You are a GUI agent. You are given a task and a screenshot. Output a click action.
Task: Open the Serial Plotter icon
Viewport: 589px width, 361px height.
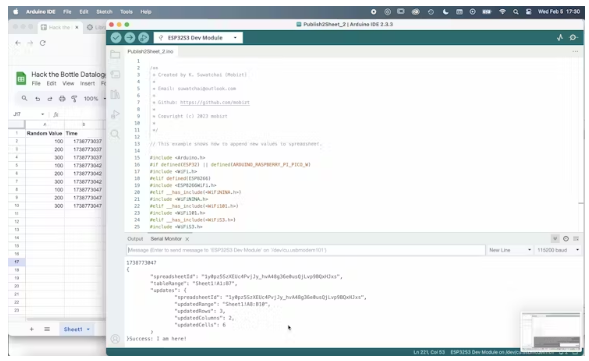(560, 38)
